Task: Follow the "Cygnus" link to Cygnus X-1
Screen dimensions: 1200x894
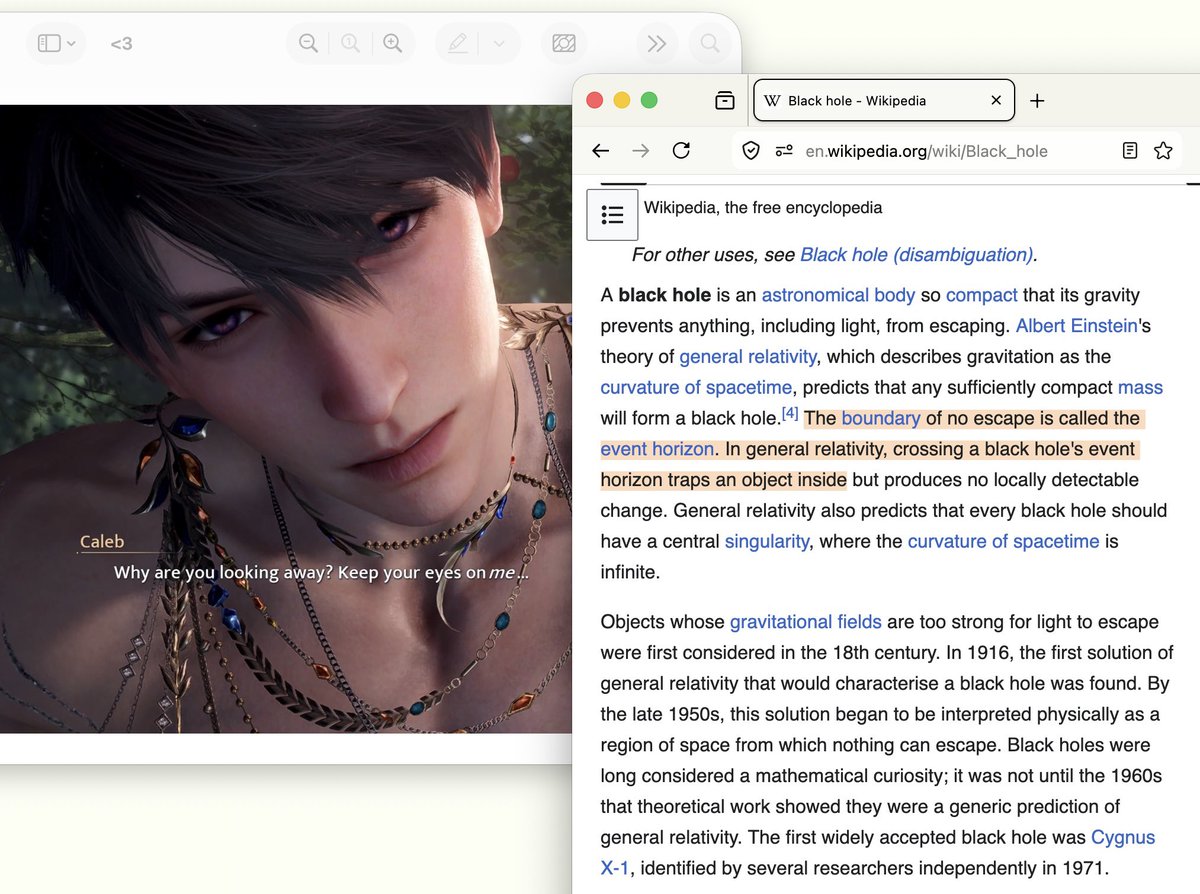Action: click(1123, 837)
